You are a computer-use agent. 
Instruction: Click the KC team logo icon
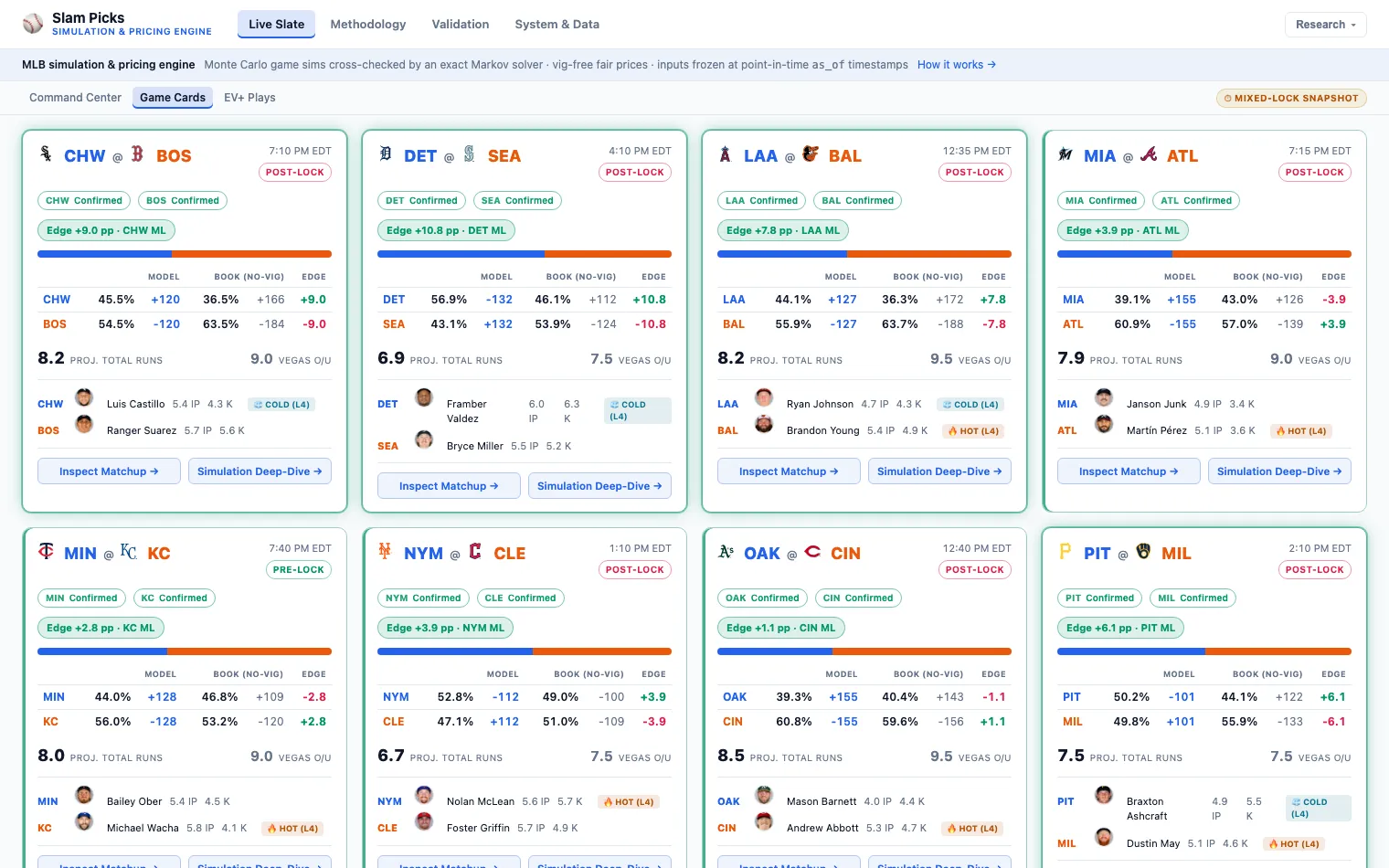129,551
